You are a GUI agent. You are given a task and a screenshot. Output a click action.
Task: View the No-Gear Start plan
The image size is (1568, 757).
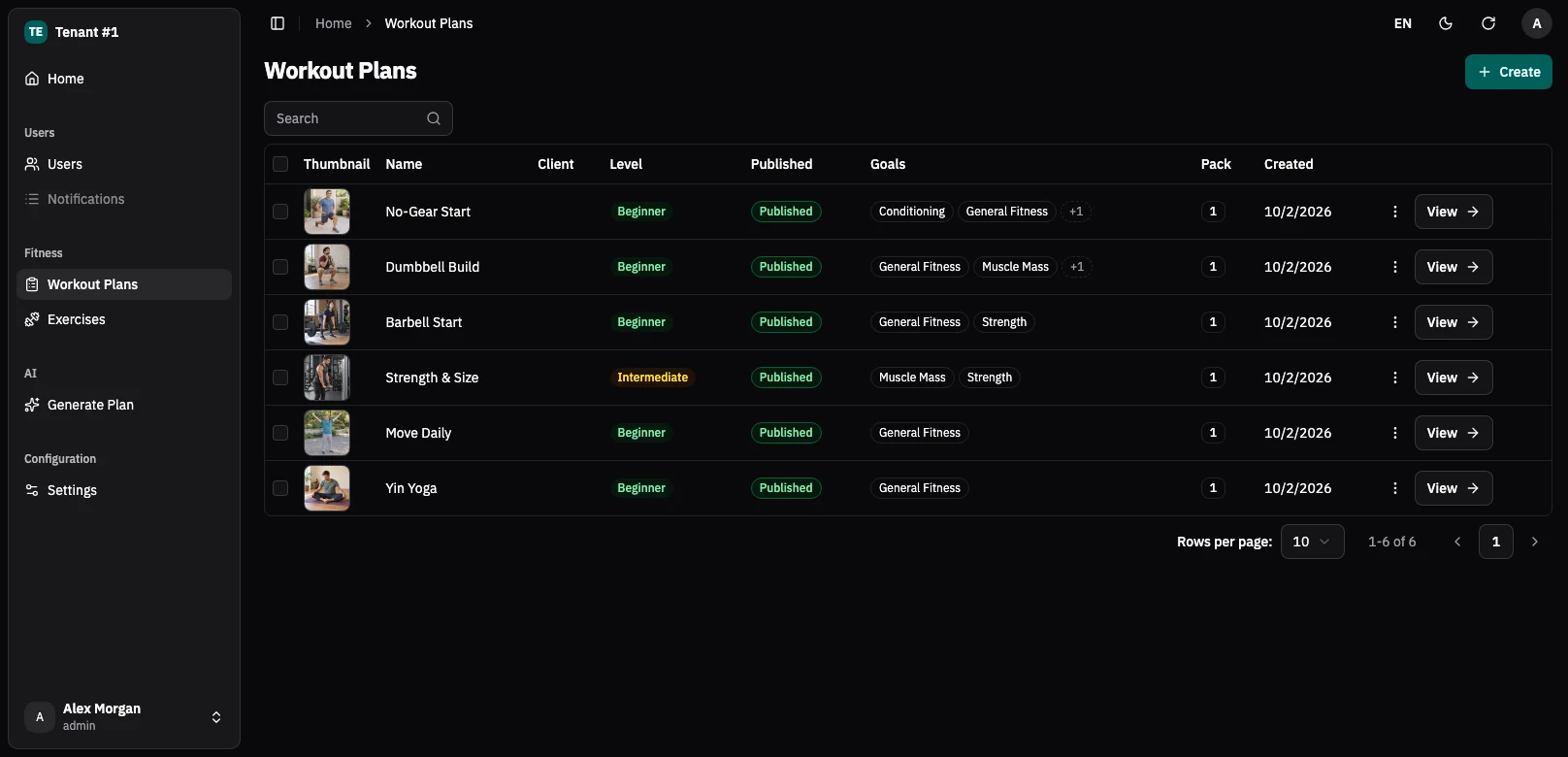(x=1454, y=212)
